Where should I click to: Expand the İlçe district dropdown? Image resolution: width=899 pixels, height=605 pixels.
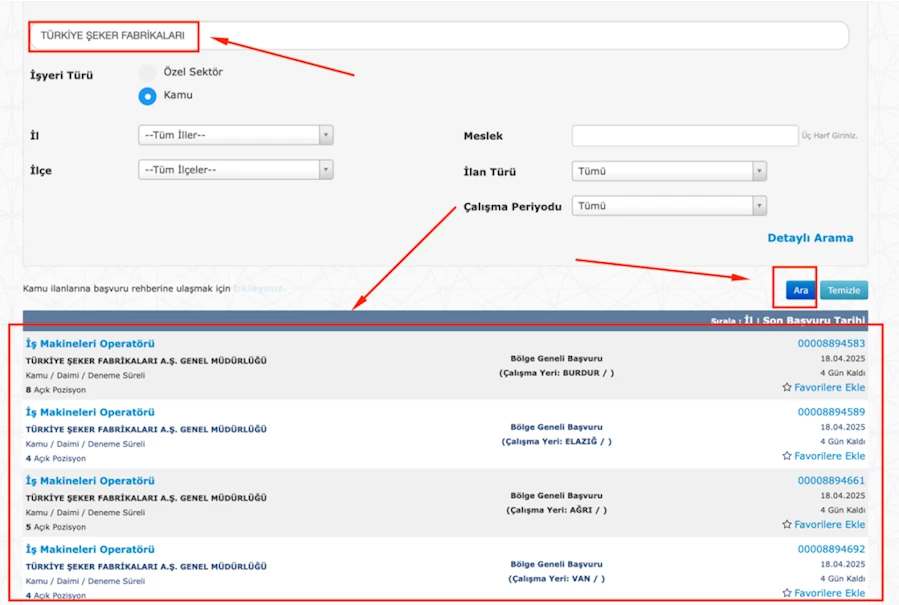235,170
